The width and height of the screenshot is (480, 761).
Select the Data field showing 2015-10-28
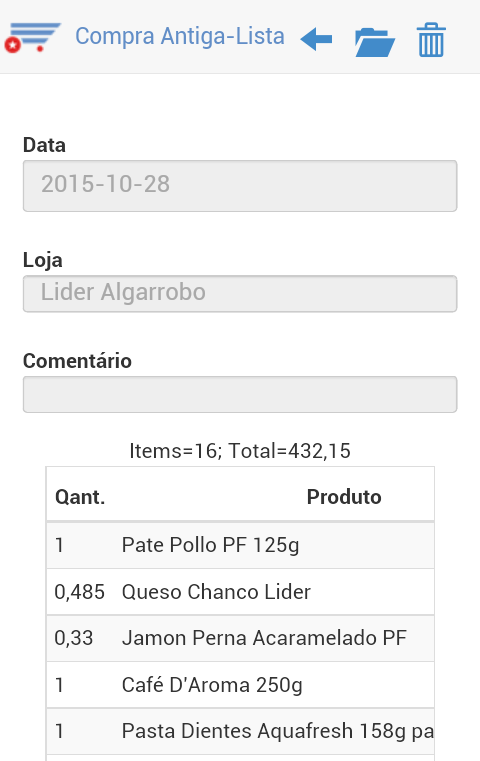pyautogui.click(x=240, y=186)
